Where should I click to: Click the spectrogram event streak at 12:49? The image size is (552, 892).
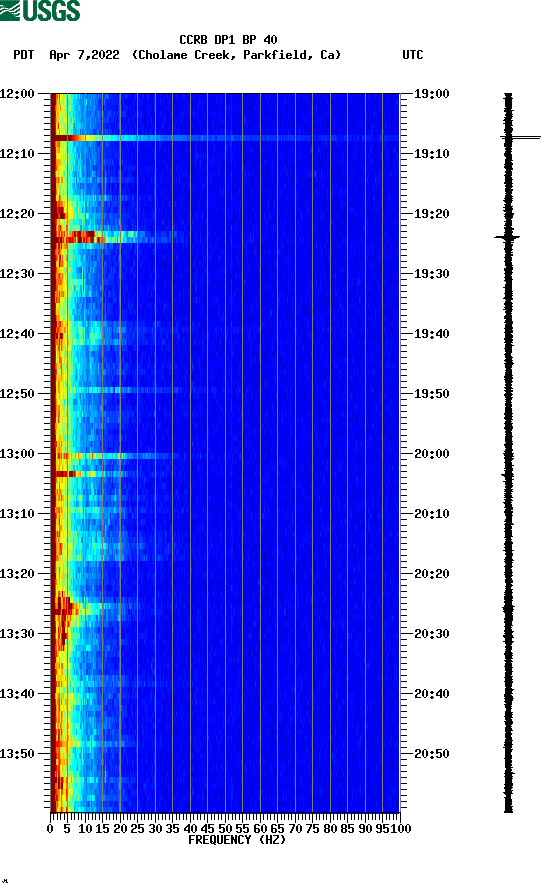point(125,390)
